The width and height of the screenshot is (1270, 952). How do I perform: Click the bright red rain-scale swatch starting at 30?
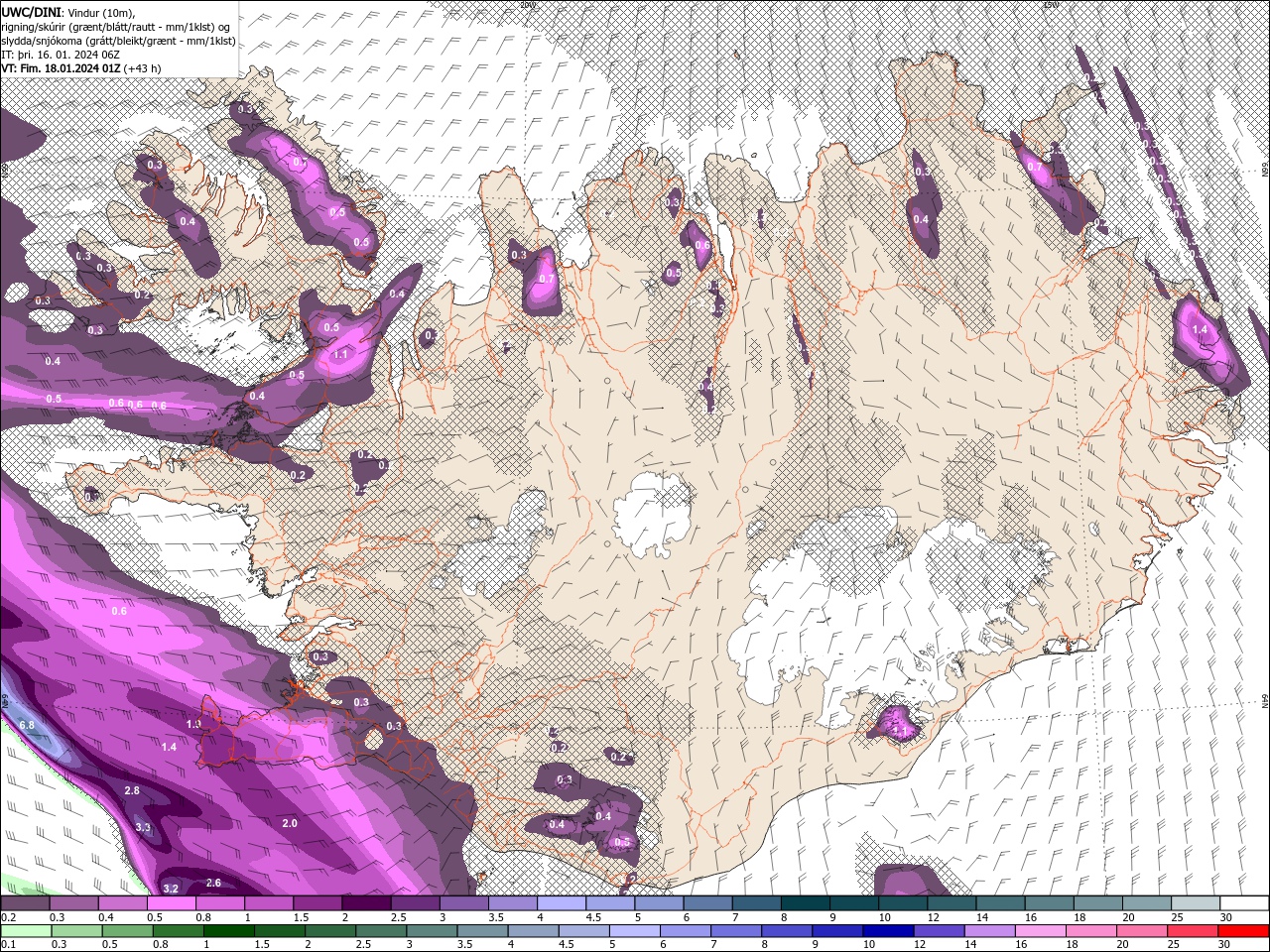click(x=1244, y=931)
